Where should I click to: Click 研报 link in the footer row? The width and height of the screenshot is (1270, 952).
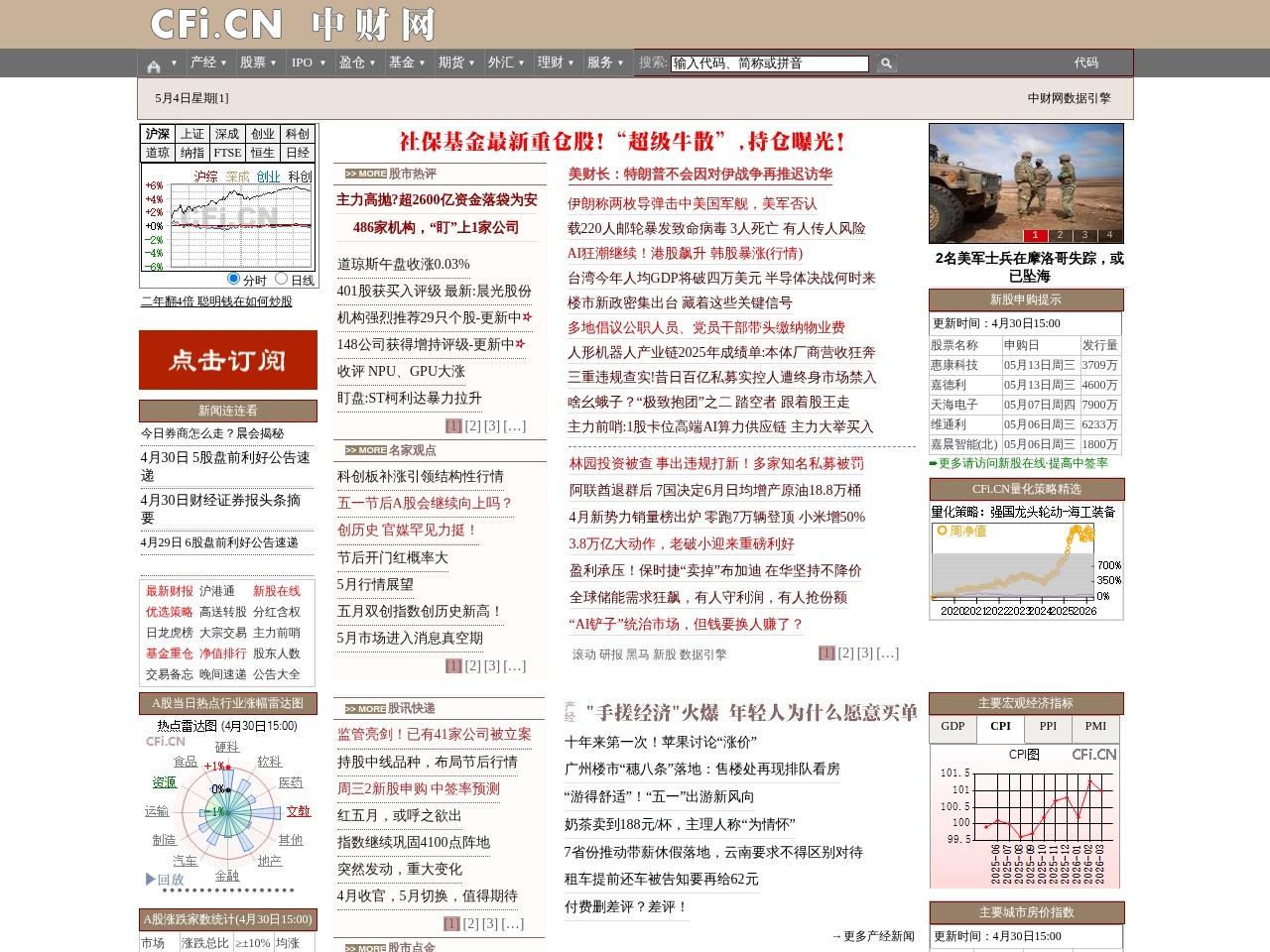coord(611,654)
